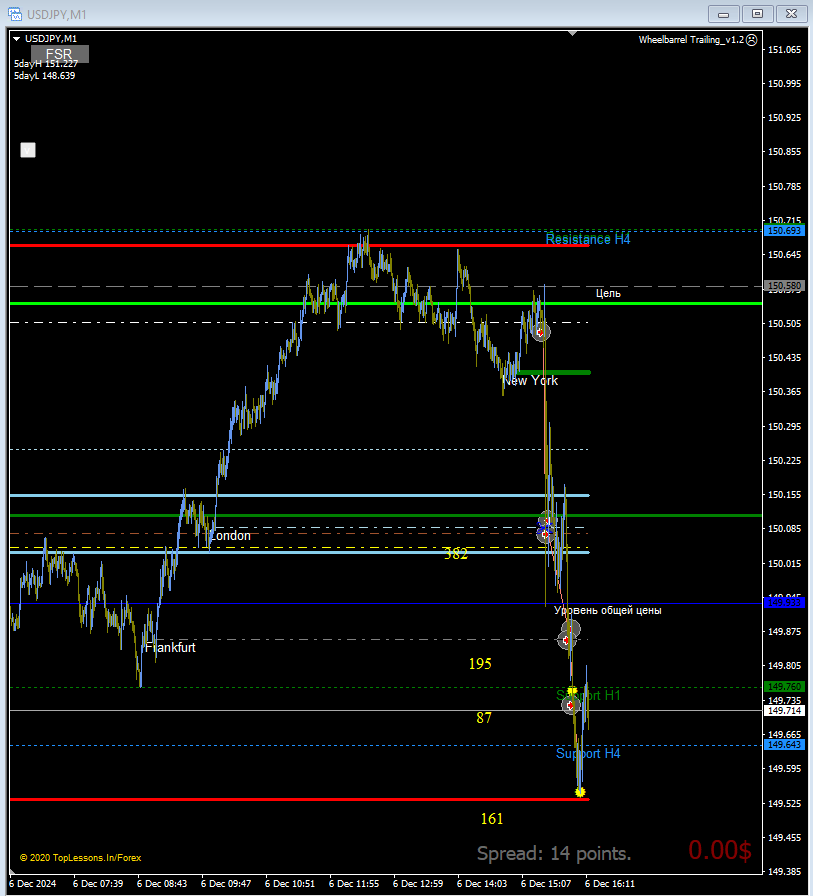Image resolution: width=813 pixels, height=896 pixels.
Task: Click the yellow 195 level number
Action: point(480,663)
